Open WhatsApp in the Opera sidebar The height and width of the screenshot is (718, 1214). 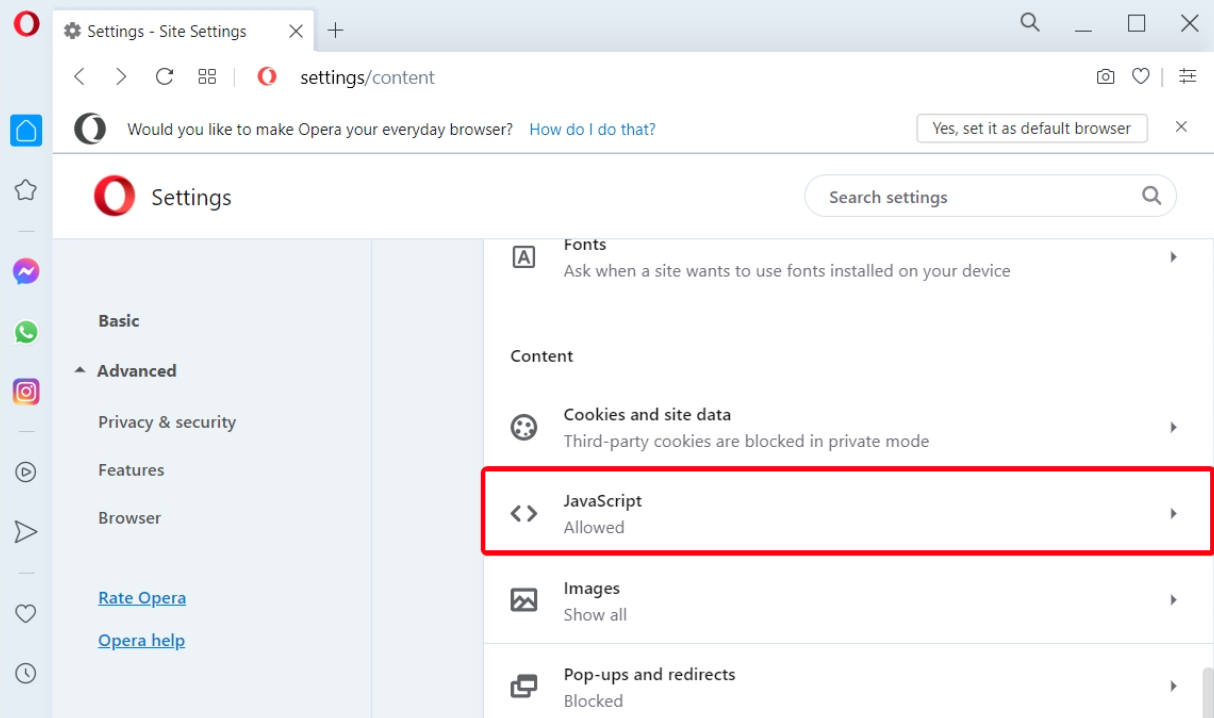(x=26, y=332)
